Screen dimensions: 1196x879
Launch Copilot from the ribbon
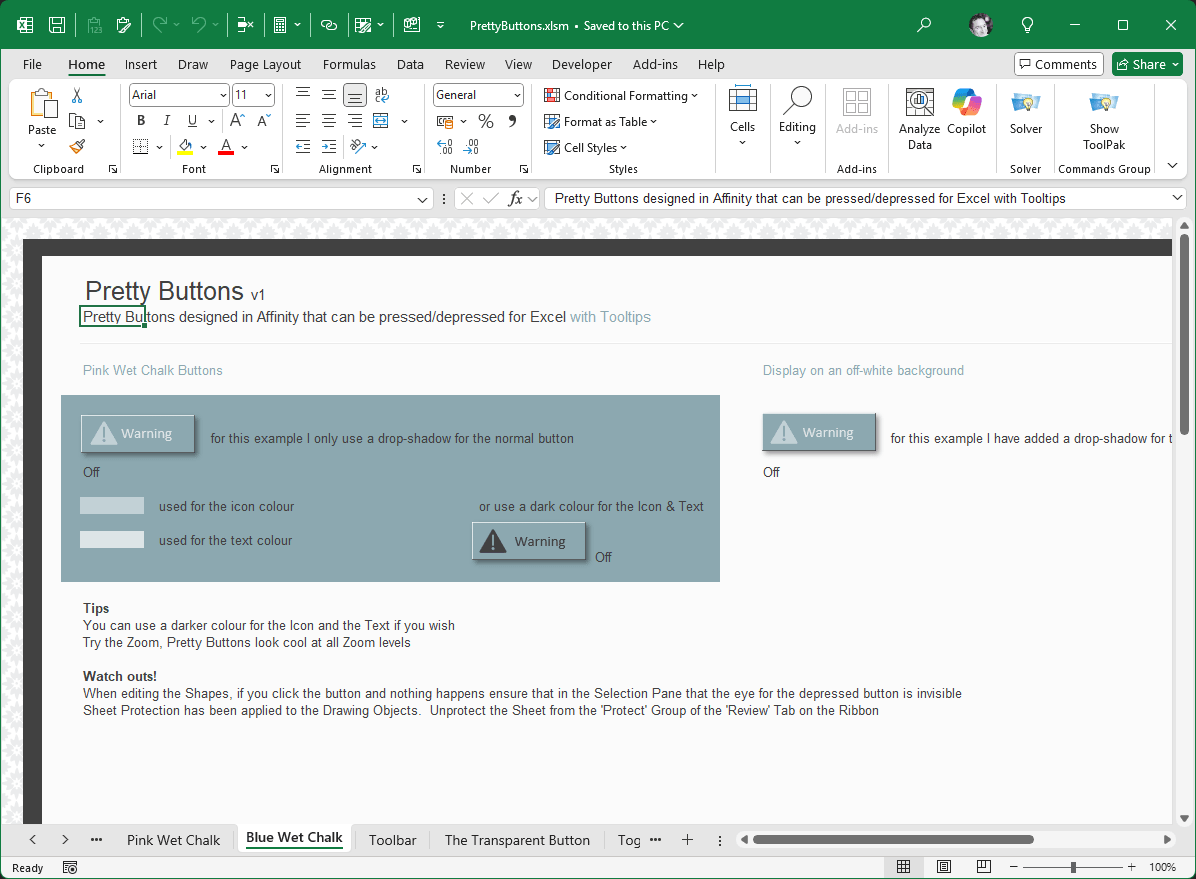(966, 112)
